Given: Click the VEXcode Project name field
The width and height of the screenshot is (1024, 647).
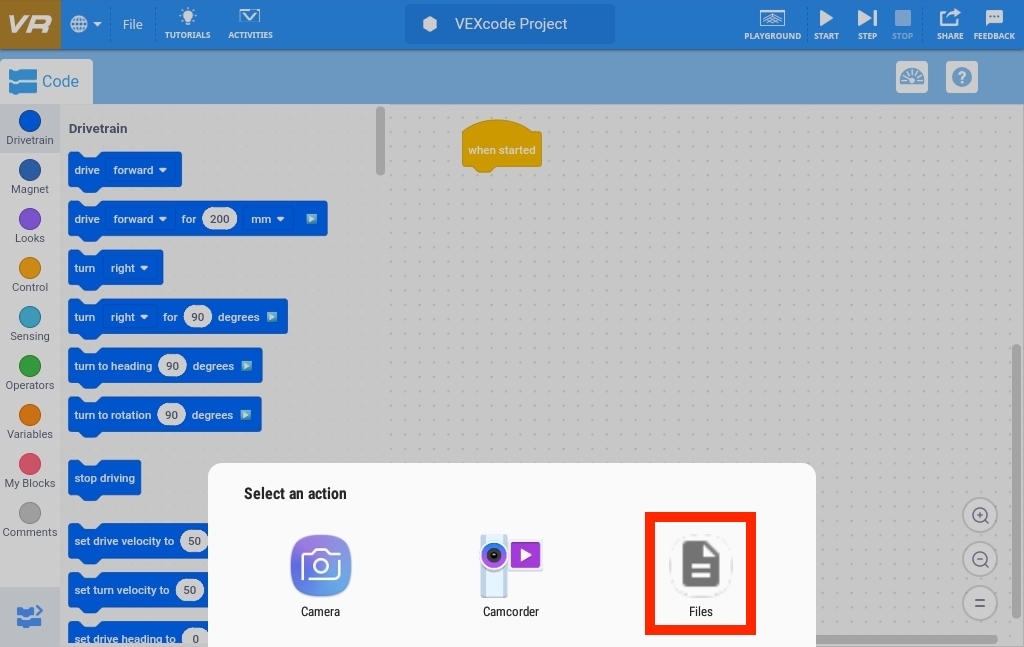Looking at the screenshot, I should (511, 24).
